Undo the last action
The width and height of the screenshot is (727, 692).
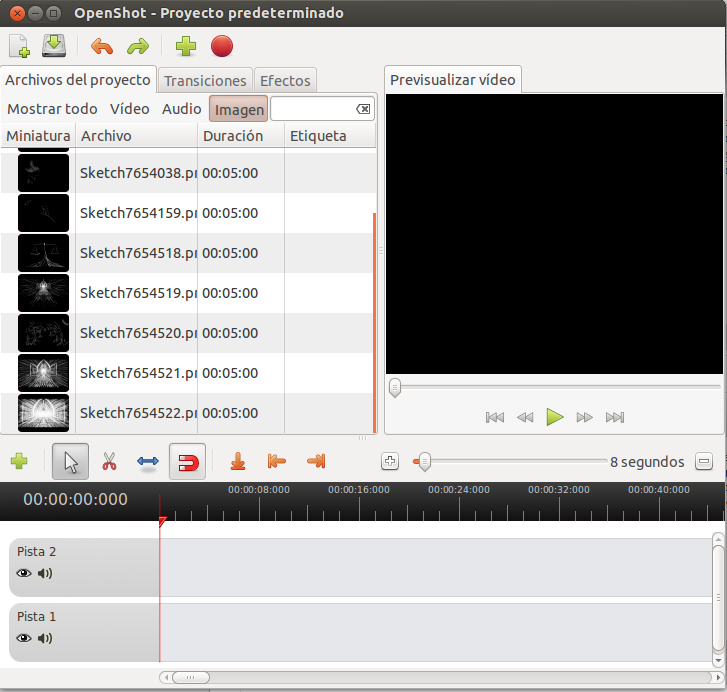click(x=102, y=46)
